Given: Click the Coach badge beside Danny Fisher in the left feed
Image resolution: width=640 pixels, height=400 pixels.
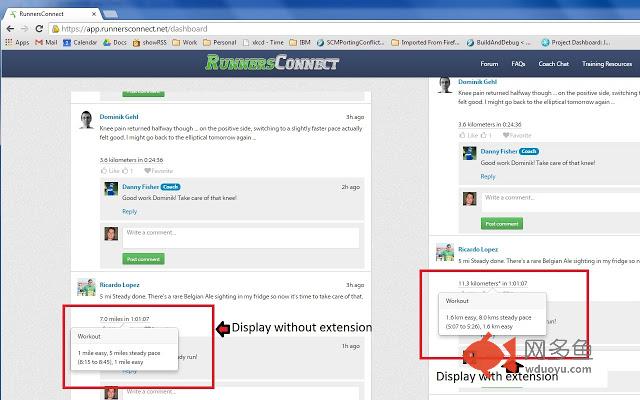Looking at the screenshot, I should tap(170, 187).
